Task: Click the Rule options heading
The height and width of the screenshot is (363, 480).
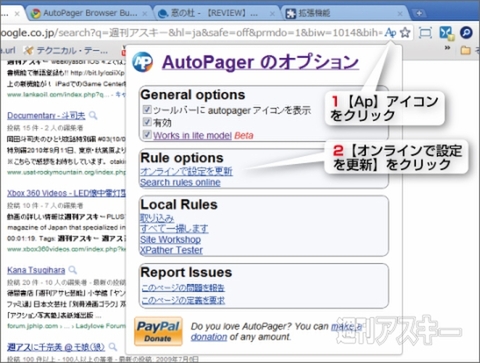Action: click(x=182, y=158)
